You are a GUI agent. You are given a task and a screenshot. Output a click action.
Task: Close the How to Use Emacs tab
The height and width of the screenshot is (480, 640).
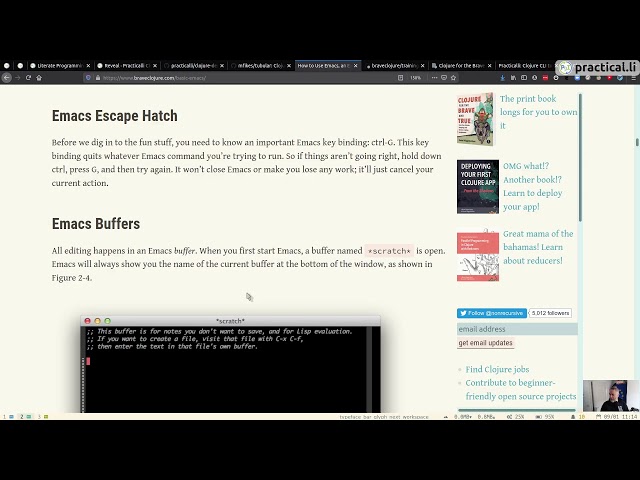356,66
